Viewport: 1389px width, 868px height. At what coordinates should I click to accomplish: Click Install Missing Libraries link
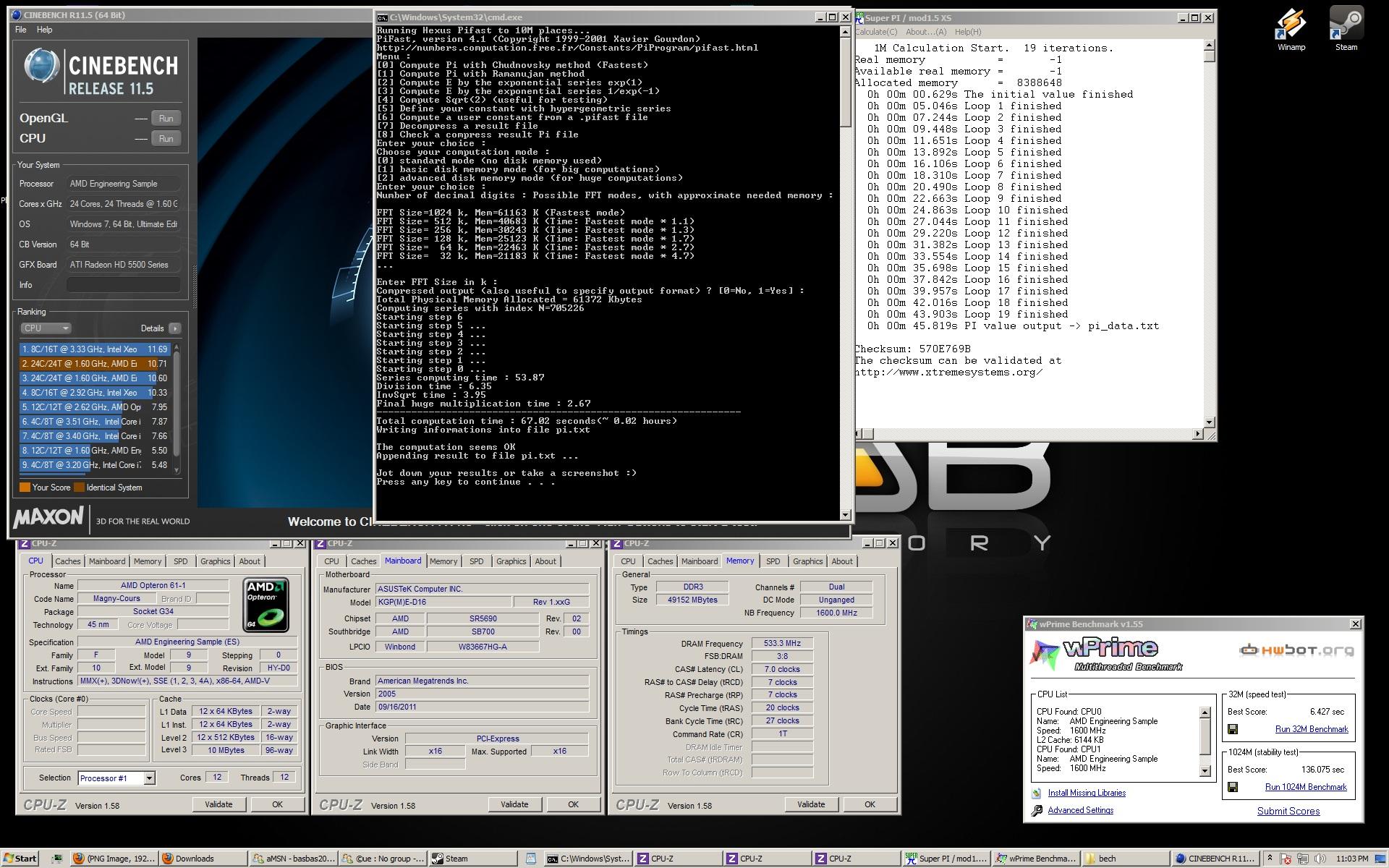click(x=1087, y=793)
